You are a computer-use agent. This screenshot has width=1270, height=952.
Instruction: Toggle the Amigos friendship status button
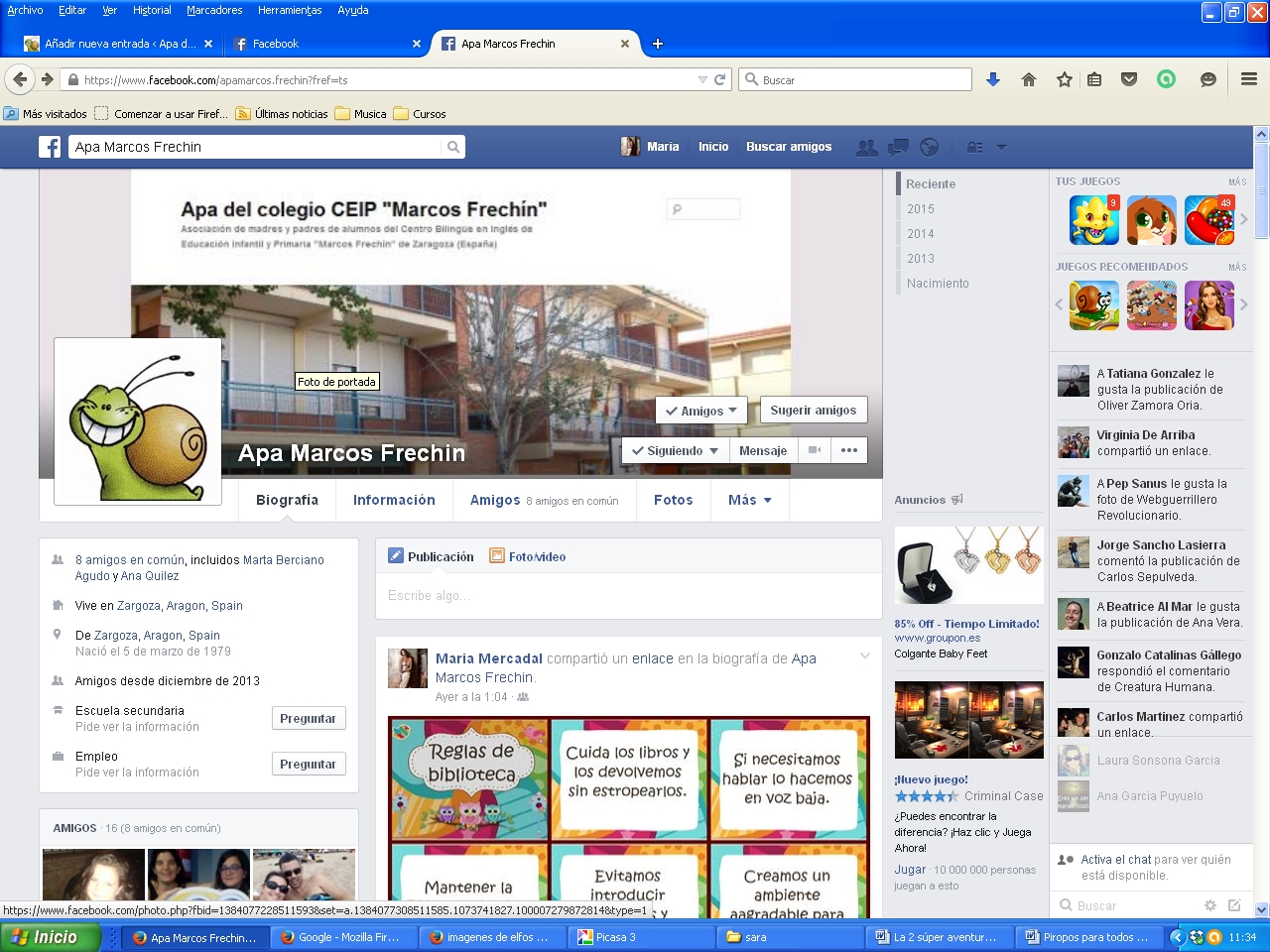(701, 411)
